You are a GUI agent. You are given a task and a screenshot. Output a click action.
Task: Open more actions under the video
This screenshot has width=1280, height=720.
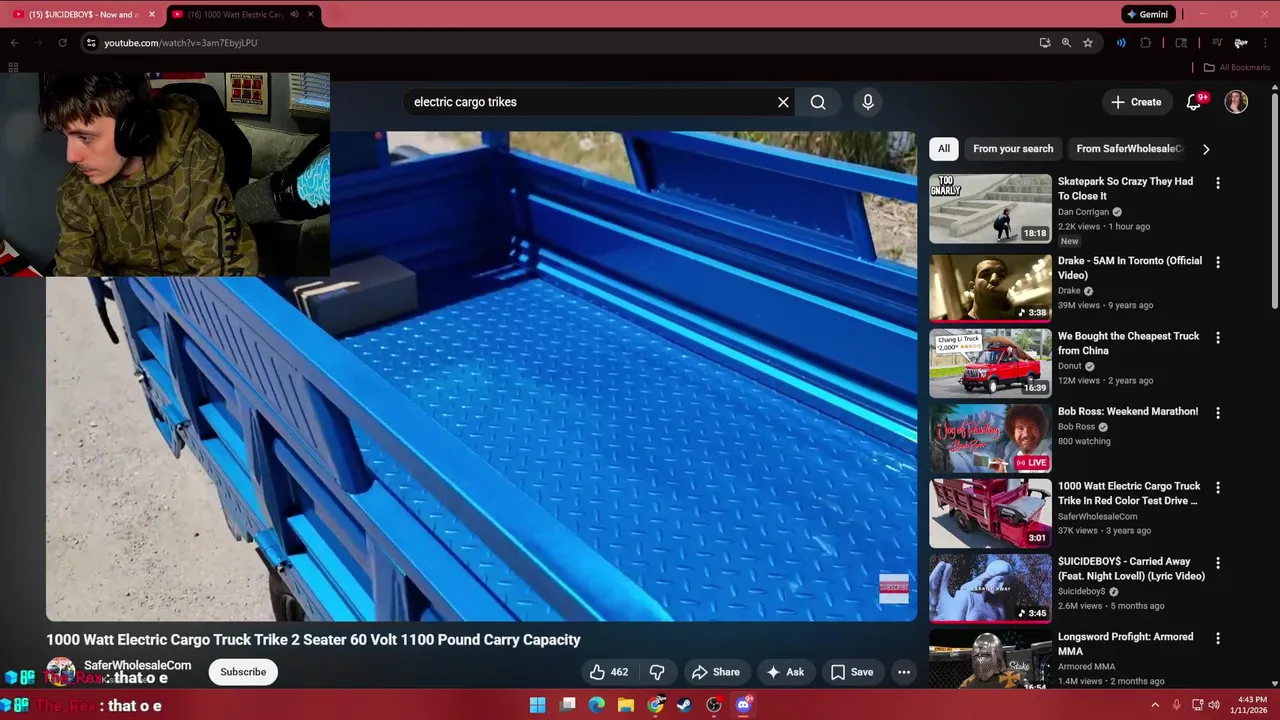click(904, 672)
